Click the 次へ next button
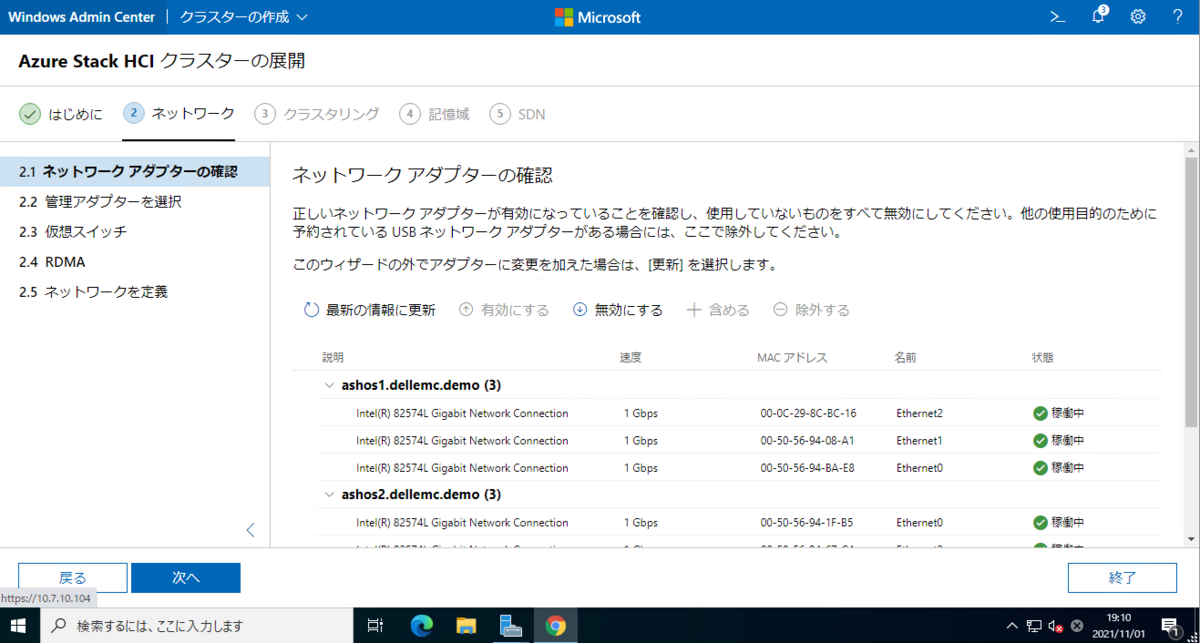 186,578
